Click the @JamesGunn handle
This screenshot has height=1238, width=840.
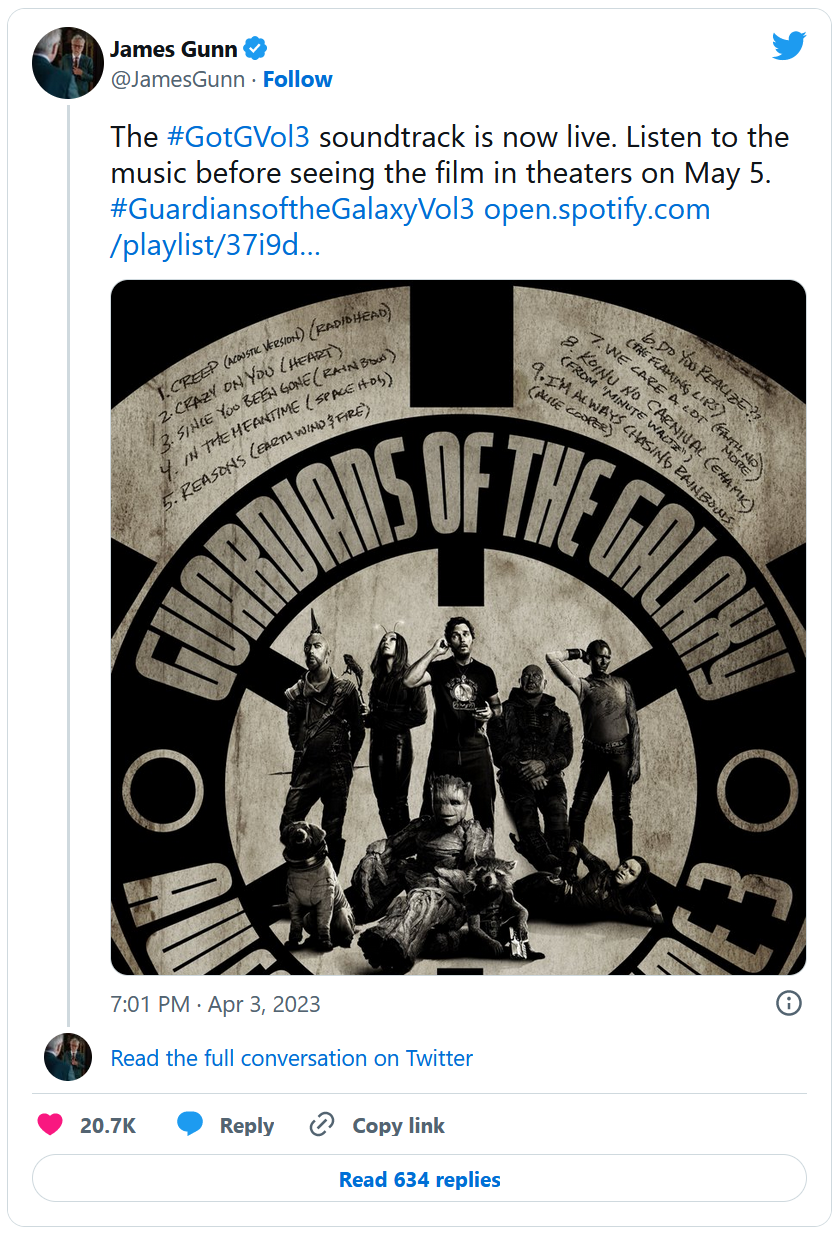tap(177, 80)
